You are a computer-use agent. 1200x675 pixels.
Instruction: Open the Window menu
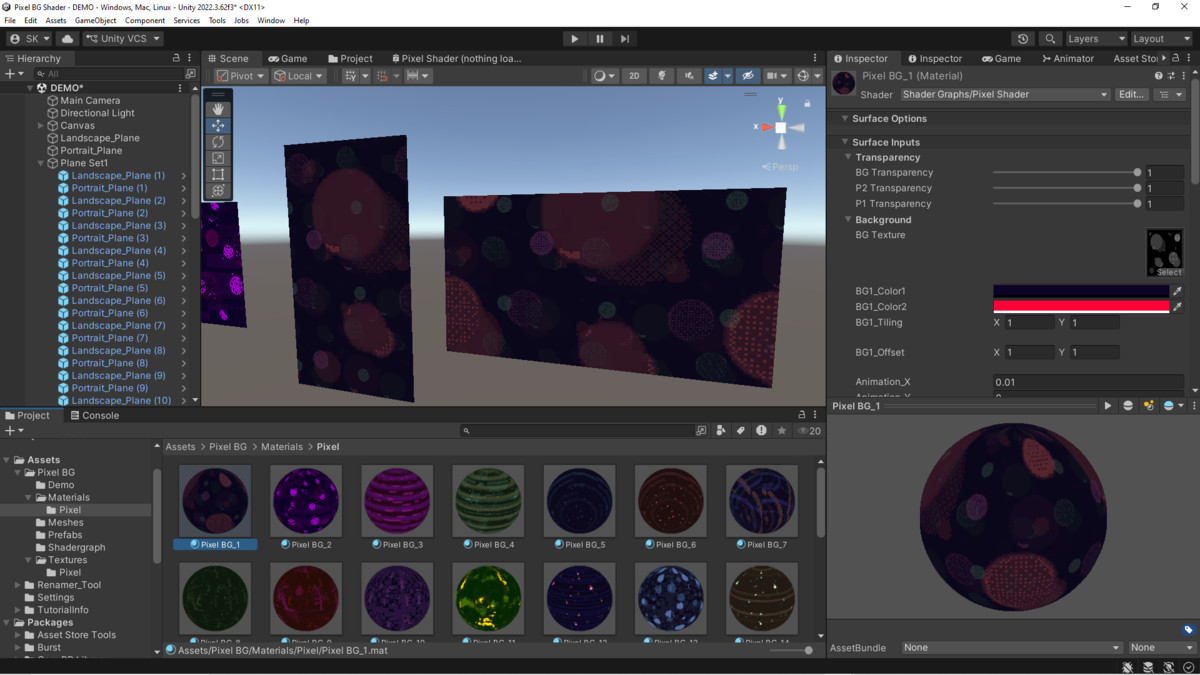(271, 20)
